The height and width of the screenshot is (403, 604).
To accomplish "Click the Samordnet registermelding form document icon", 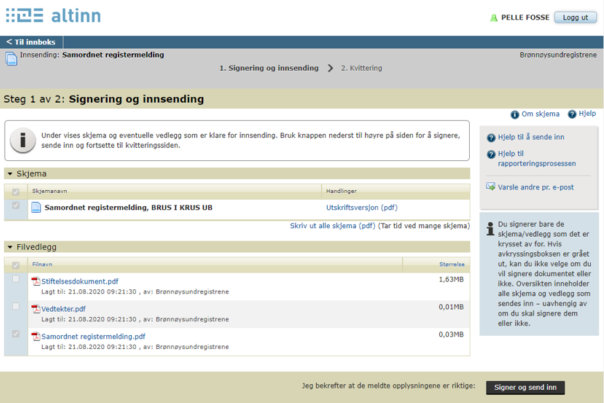I will pyautogui.click(x=35, y=207).
